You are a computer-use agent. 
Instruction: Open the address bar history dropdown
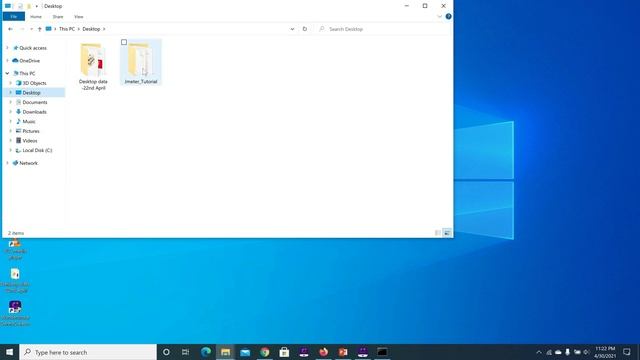pyautogui.click(x=292, y=29)
